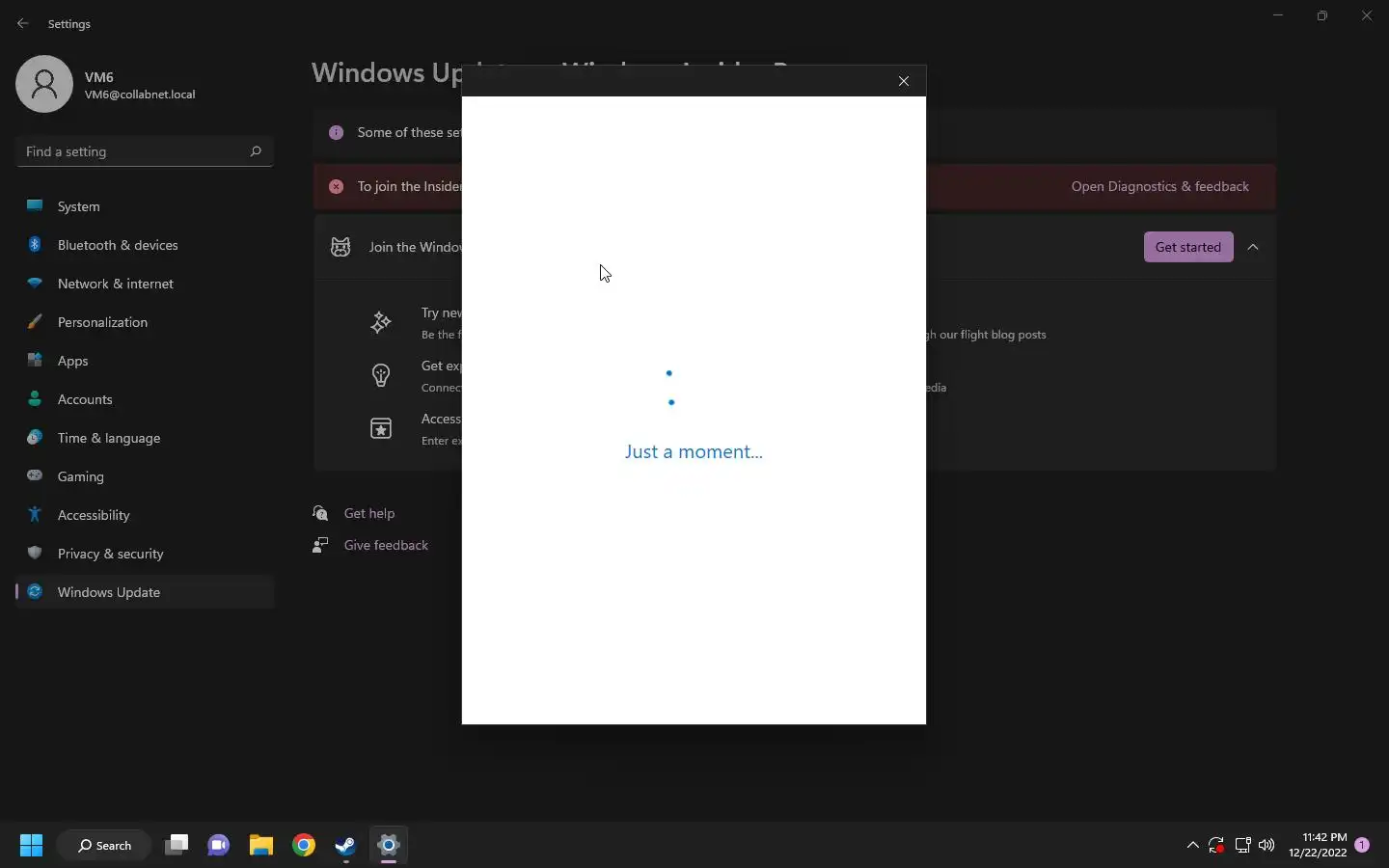Minimize the Settings window
The image size is (1389, 868).
point(1278,15)
